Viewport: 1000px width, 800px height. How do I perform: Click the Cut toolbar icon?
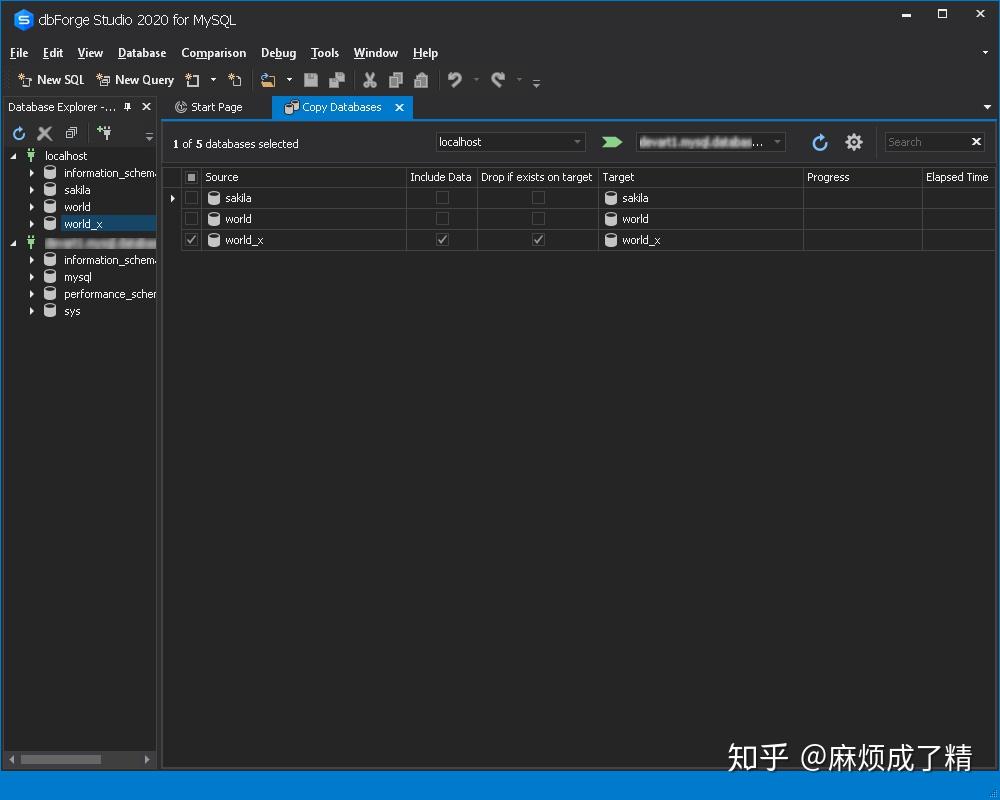369,79
